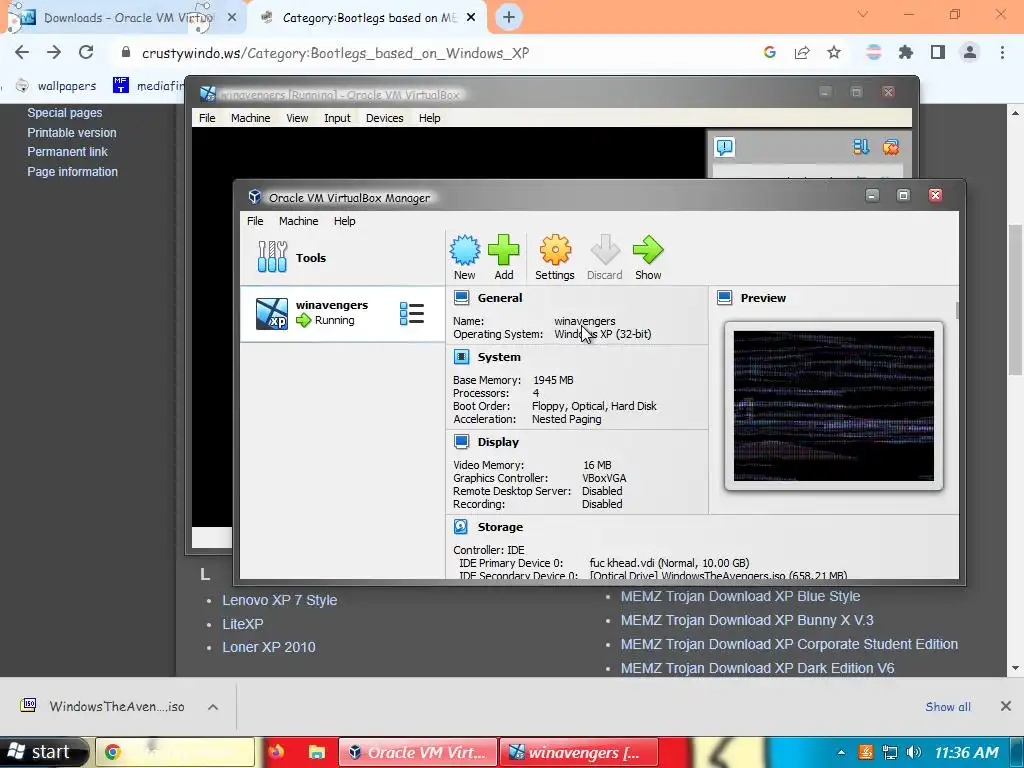Click Show all downloads link
This screenshot has width=1024, height=768.
pyautogui.click(x=948, y=707)
